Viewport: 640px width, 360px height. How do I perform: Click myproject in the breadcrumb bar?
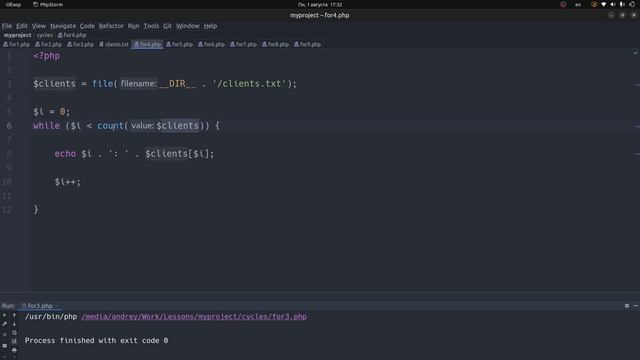point(18,35)
